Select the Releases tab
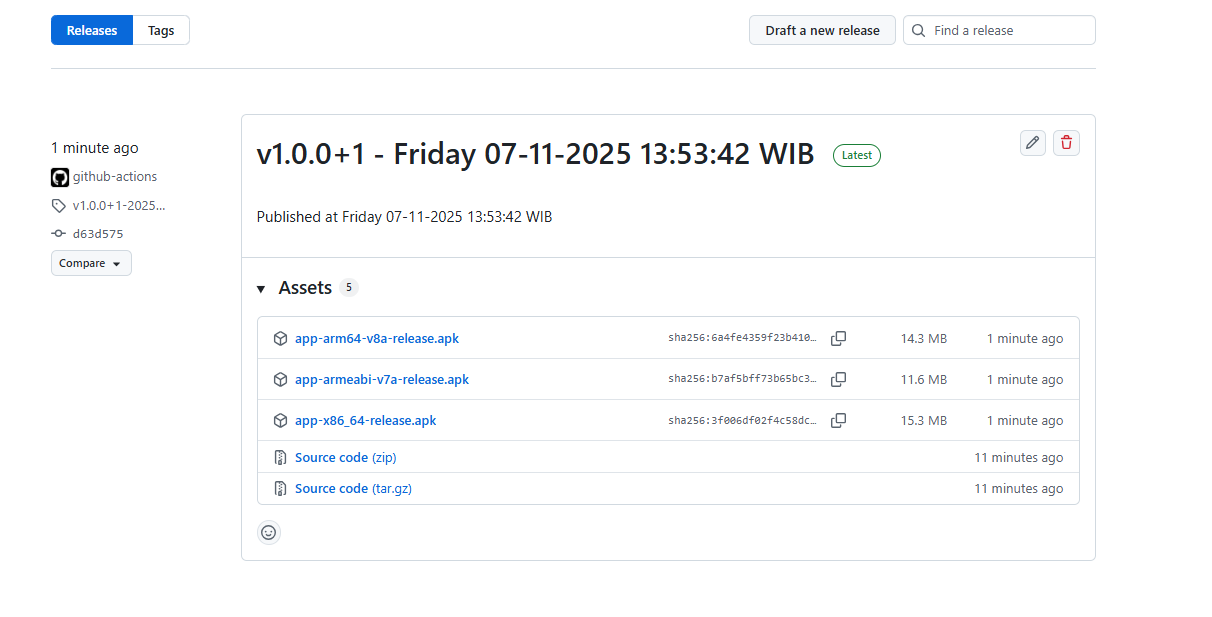The width and height of the screenshot is (1212, 617). click(x=92, y=31)
